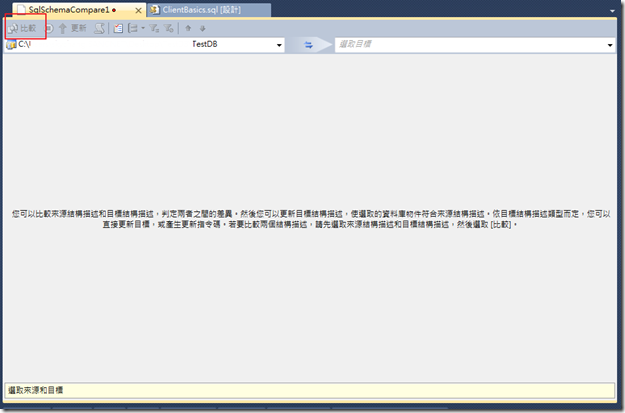Switch to the ClientBasics.sql [設計] tab
The width and height of the screenshot is (625, 413).
(209, 10)
